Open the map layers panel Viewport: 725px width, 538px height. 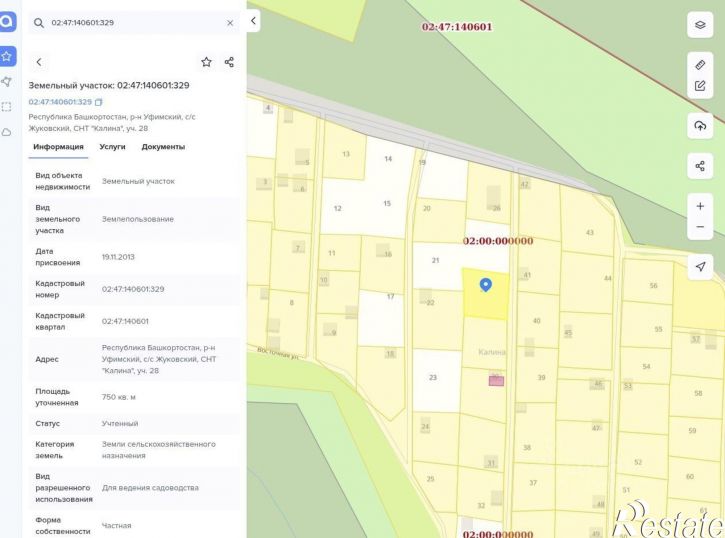(700, 24)
